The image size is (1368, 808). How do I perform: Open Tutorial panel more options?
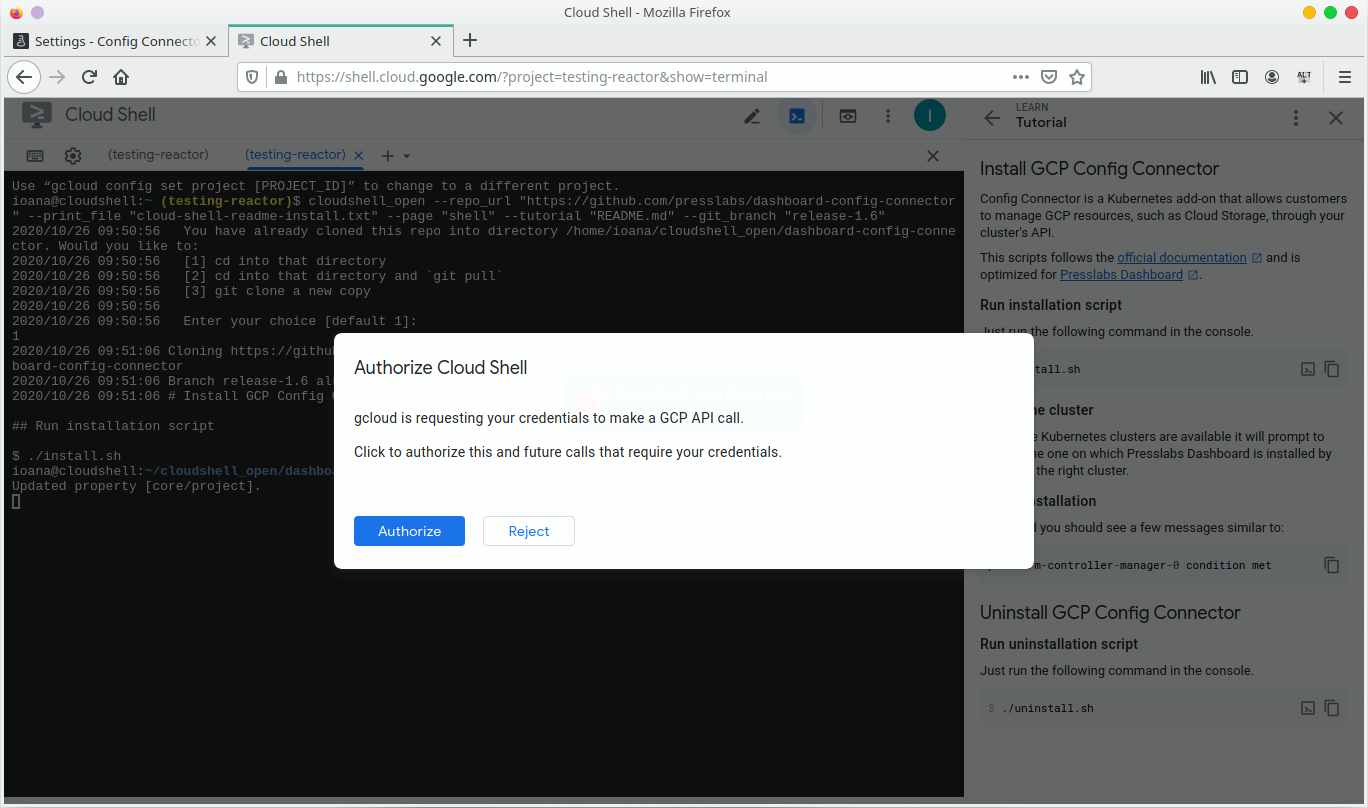coord(1296,118)
